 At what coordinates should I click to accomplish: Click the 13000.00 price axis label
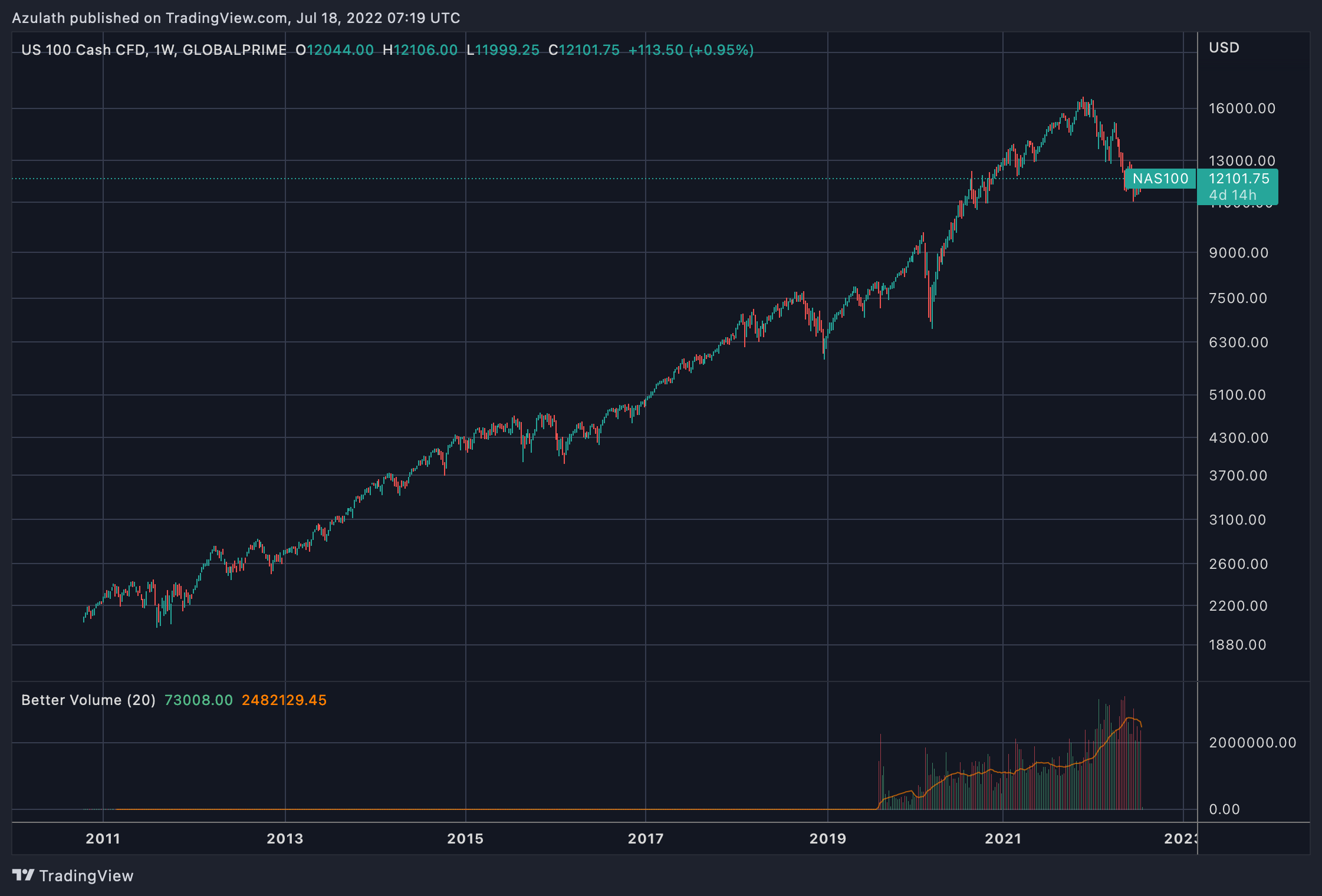point(1242,161)
